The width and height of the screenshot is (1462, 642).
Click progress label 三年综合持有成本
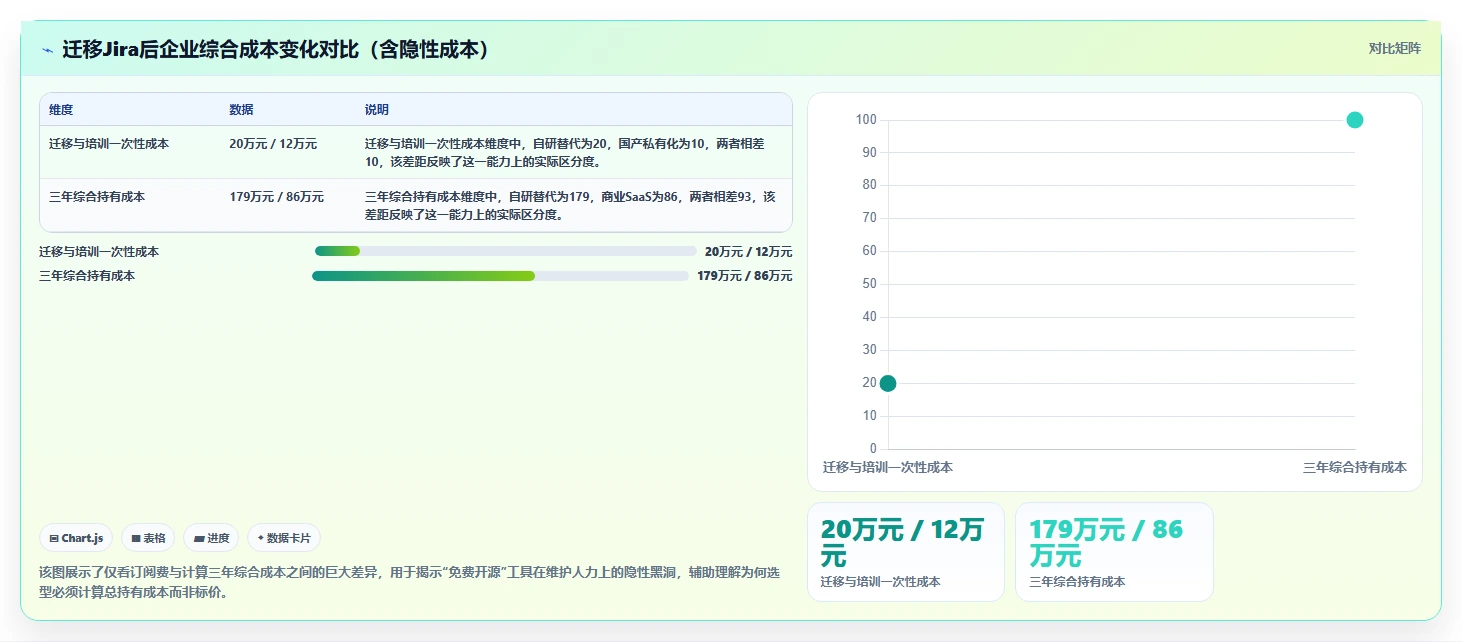[87, 276]
